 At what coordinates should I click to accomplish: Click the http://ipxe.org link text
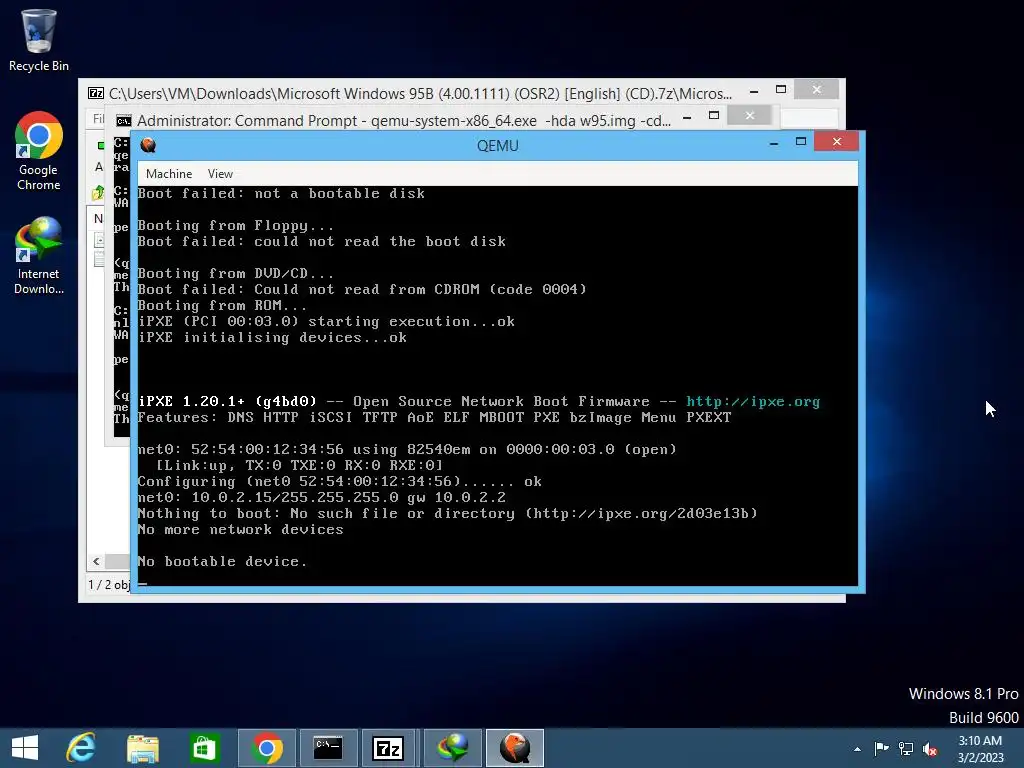coord(752,402)
